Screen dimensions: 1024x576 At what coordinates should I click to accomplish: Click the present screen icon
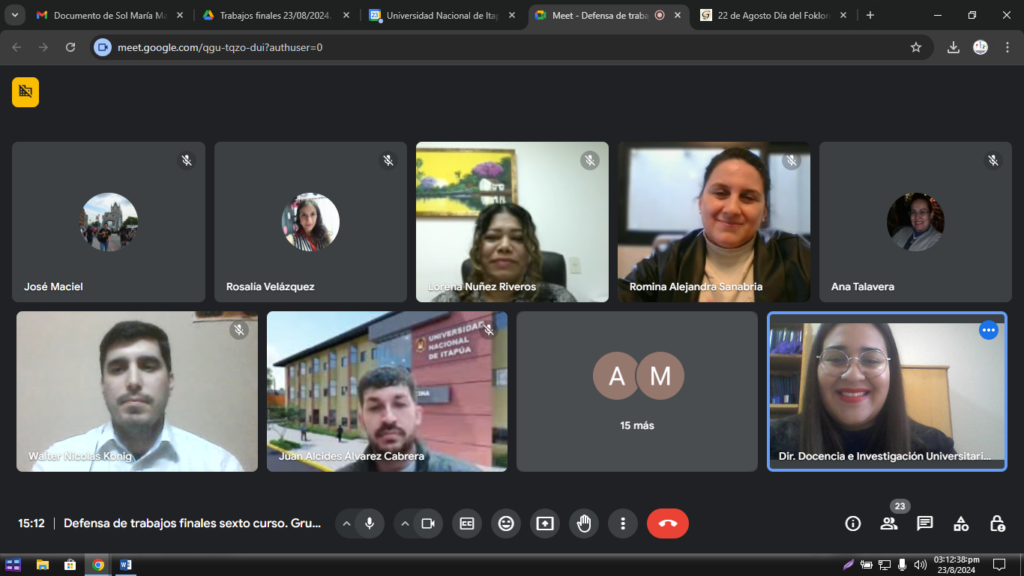click(545, 523)
